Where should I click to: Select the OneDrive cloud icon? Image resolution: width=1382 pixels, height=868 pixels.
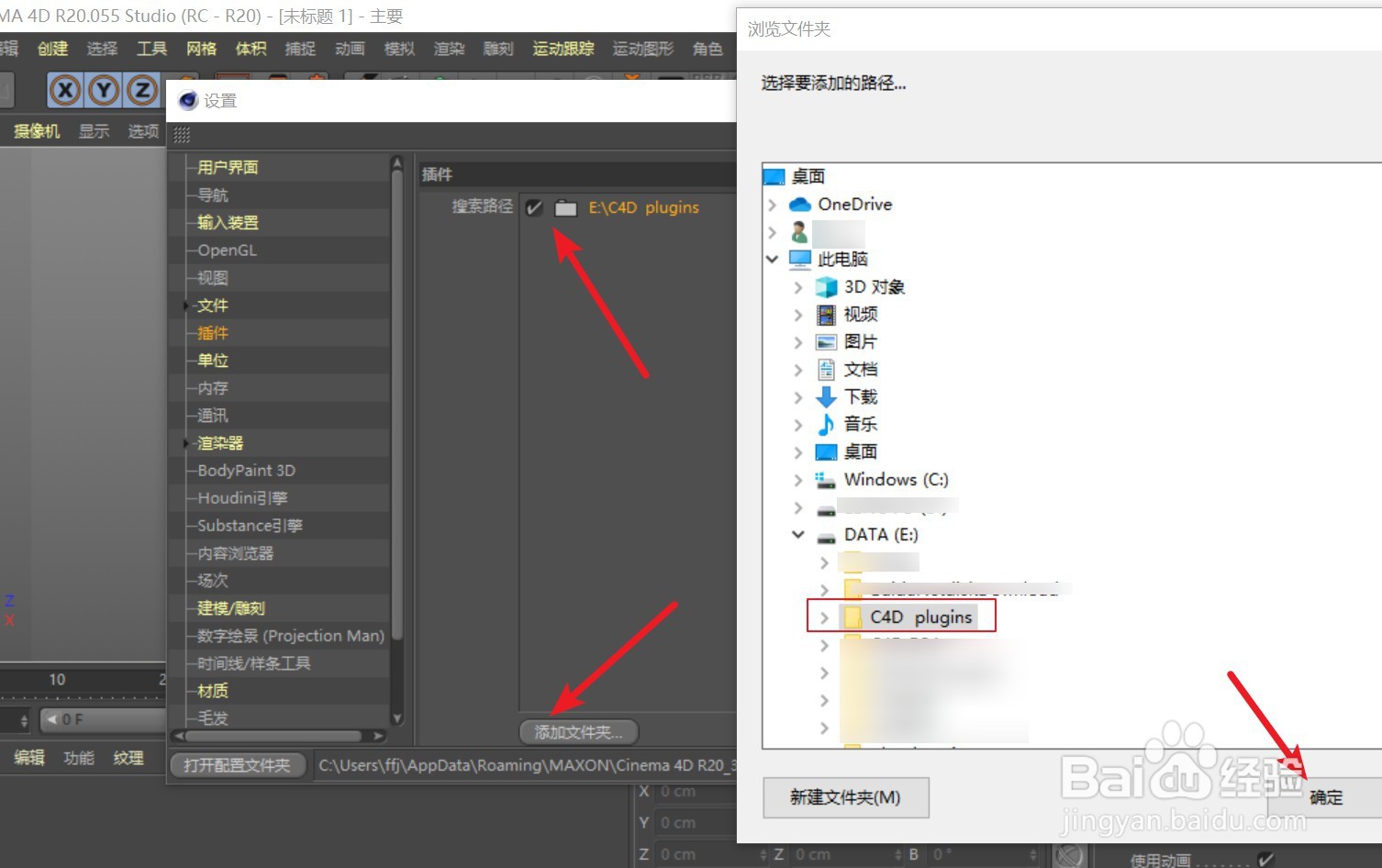tap(800, 205)
